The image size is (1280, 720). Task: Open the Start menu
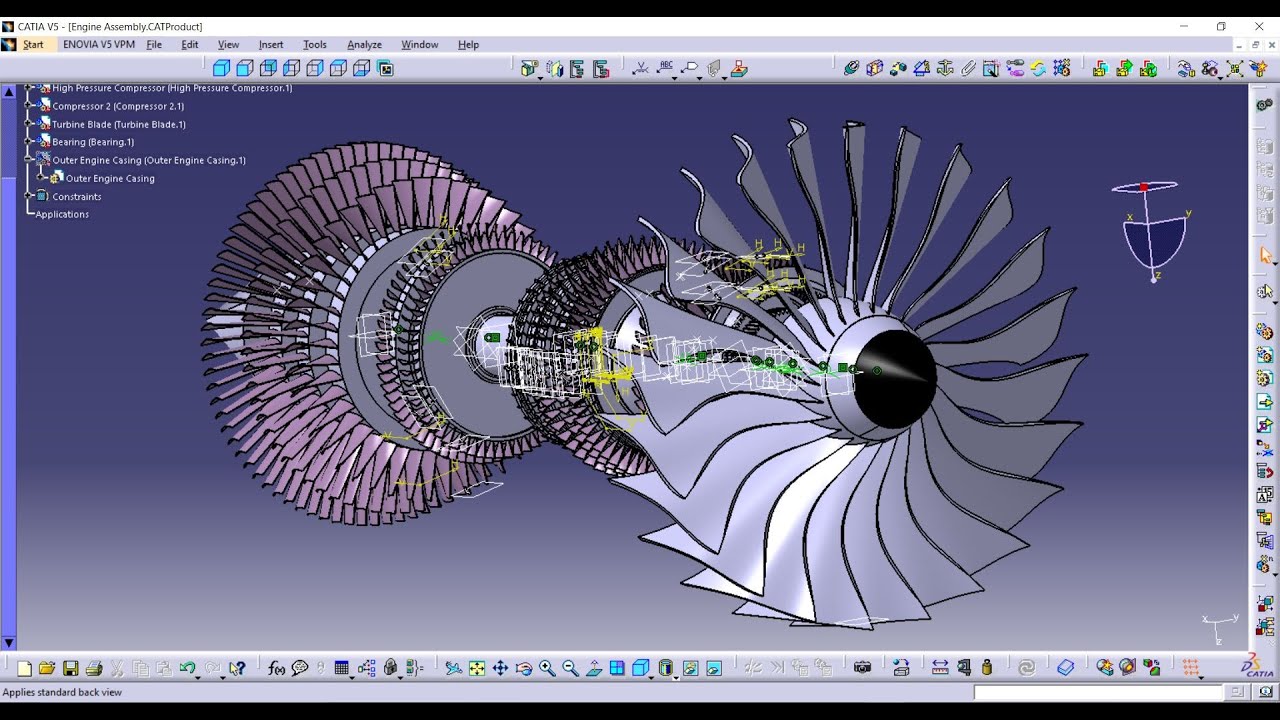pos(33,44)
